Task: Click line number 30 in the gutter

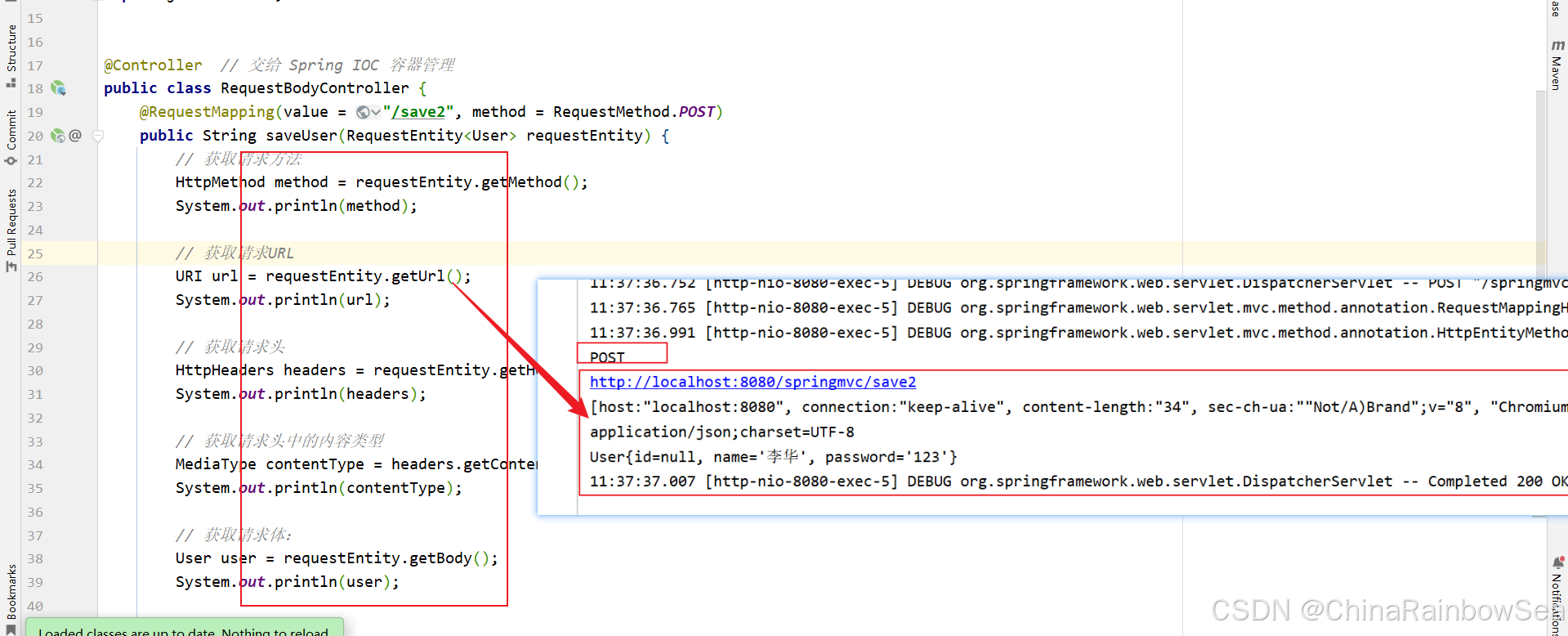Action: coord(35,370)
